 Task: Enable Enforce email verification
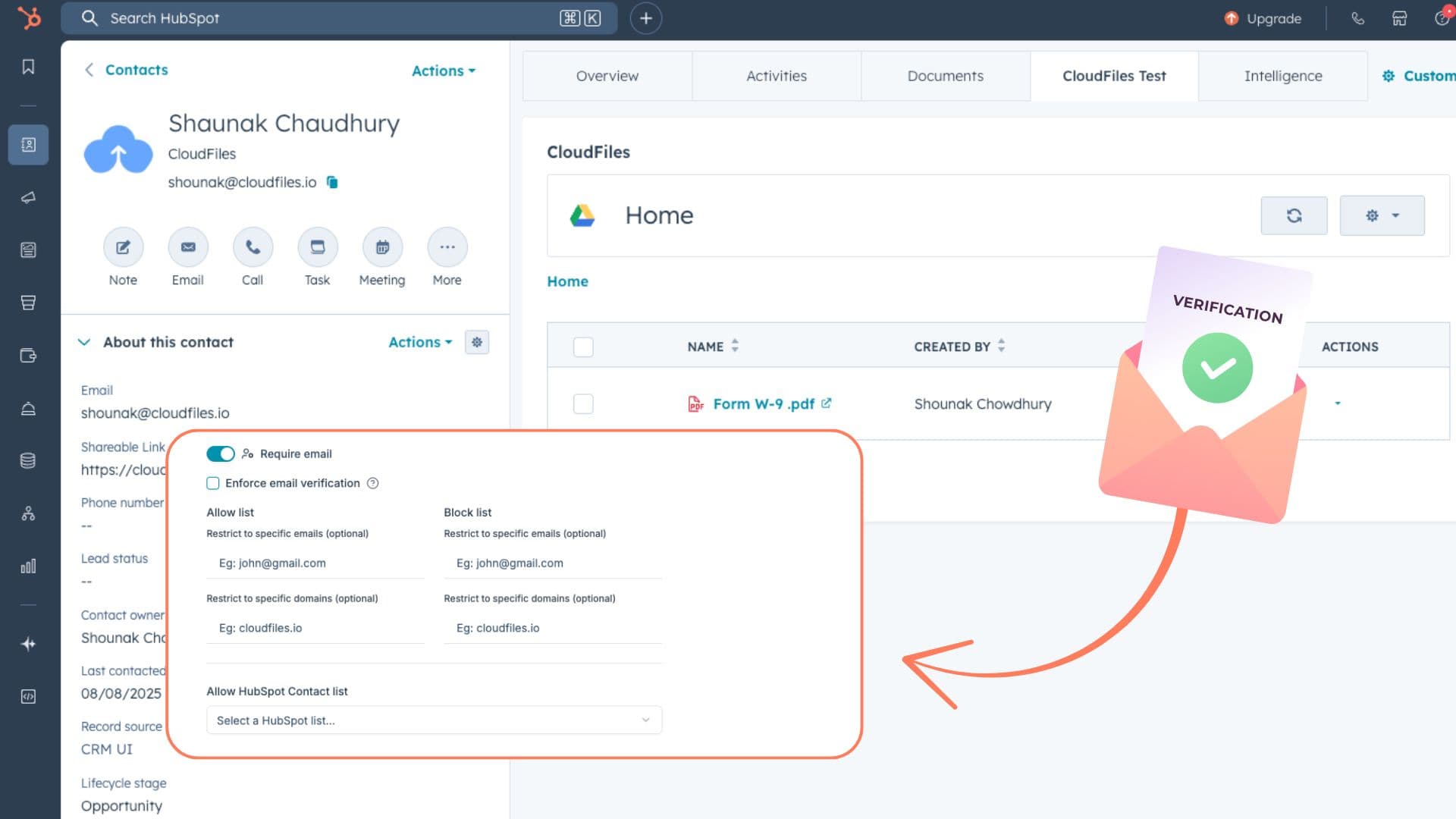212,483
